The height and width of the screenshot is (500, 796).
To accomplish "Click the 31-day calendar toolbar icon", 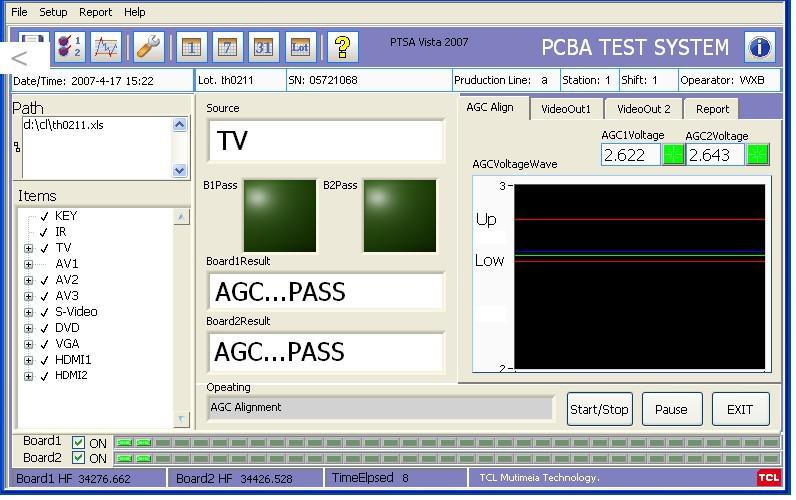I will (x=264, y=47).
